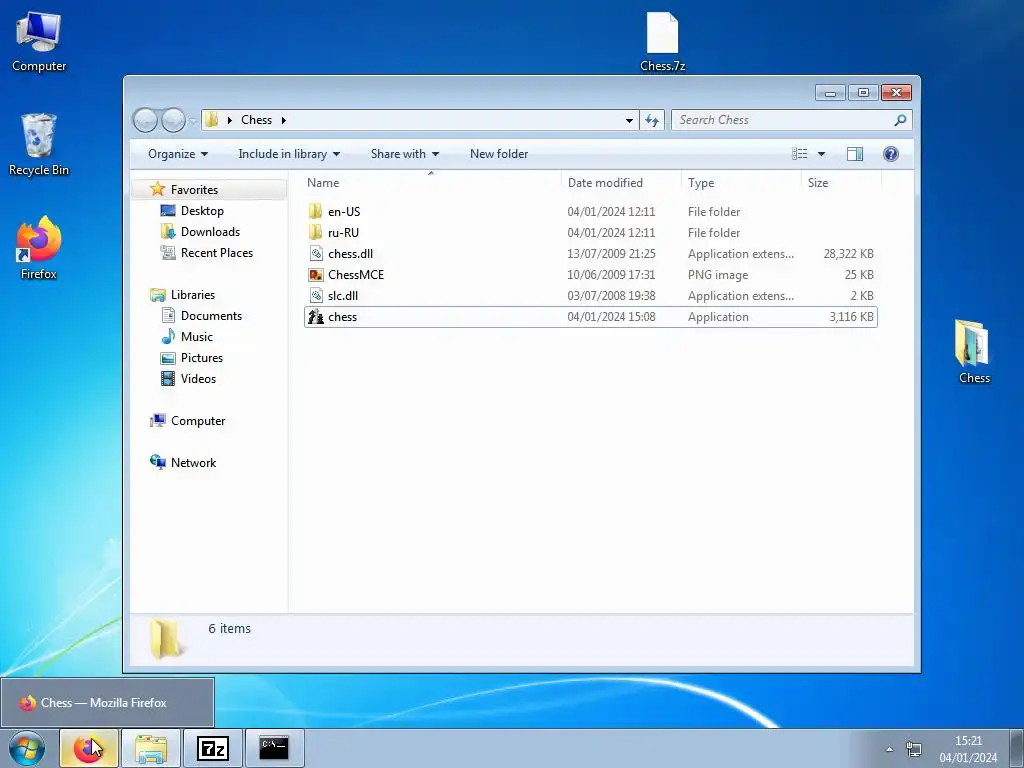The image size is (1024, 768).
Task: Select the Chess folder on desktop
Action: 974,351
